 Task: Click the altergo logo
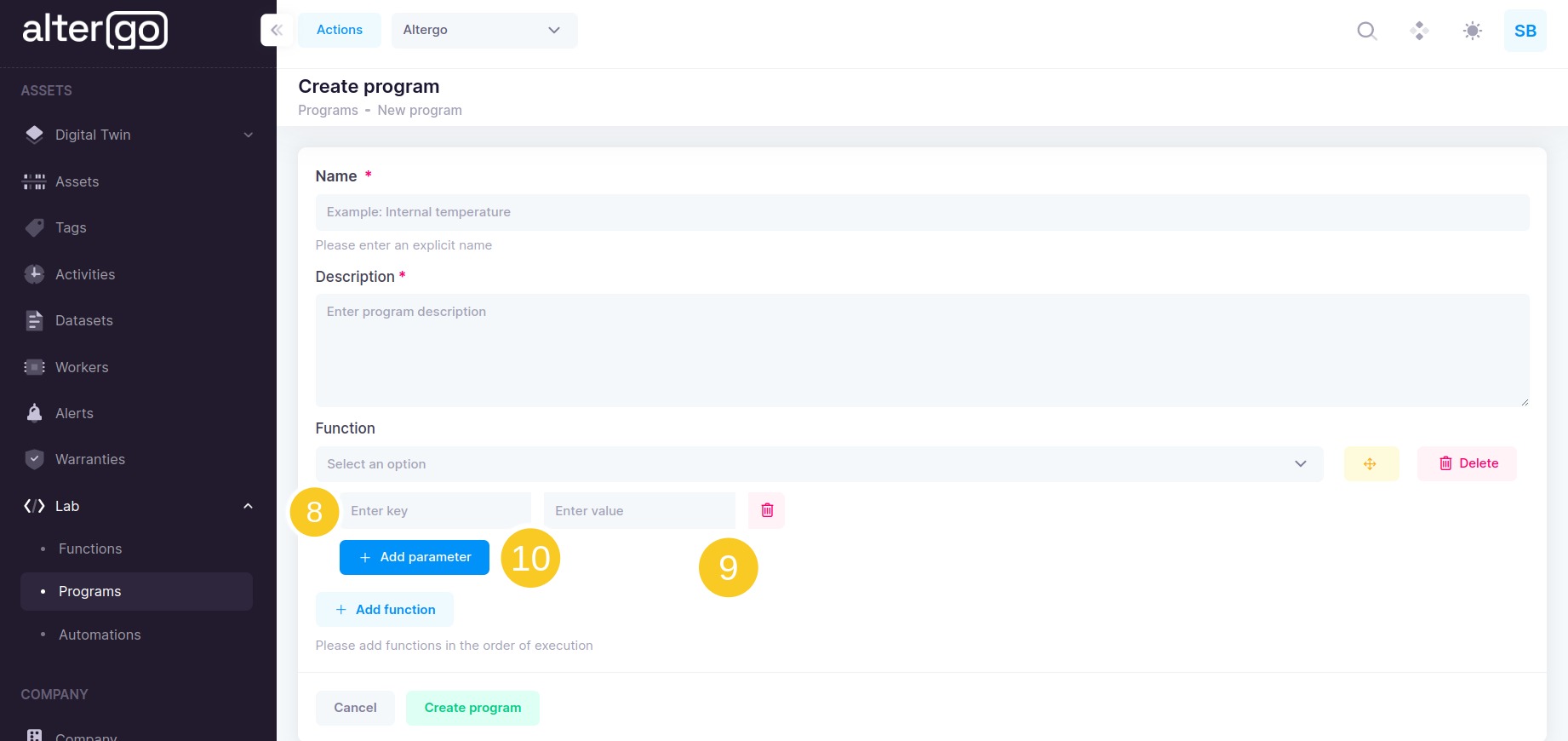[x=94, y=31]
